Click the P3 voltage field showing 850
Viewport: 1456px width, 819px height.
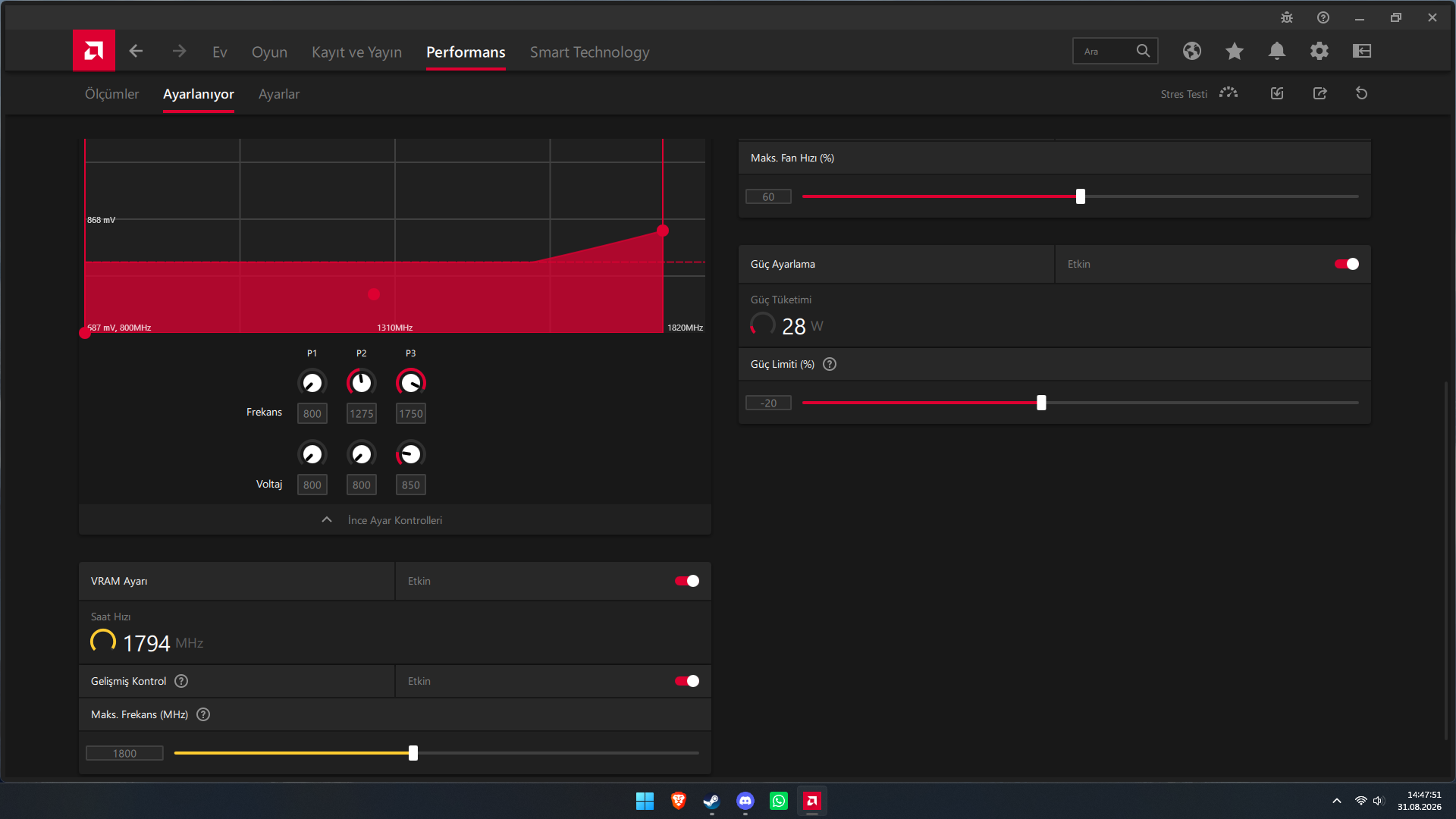[411, 485]
